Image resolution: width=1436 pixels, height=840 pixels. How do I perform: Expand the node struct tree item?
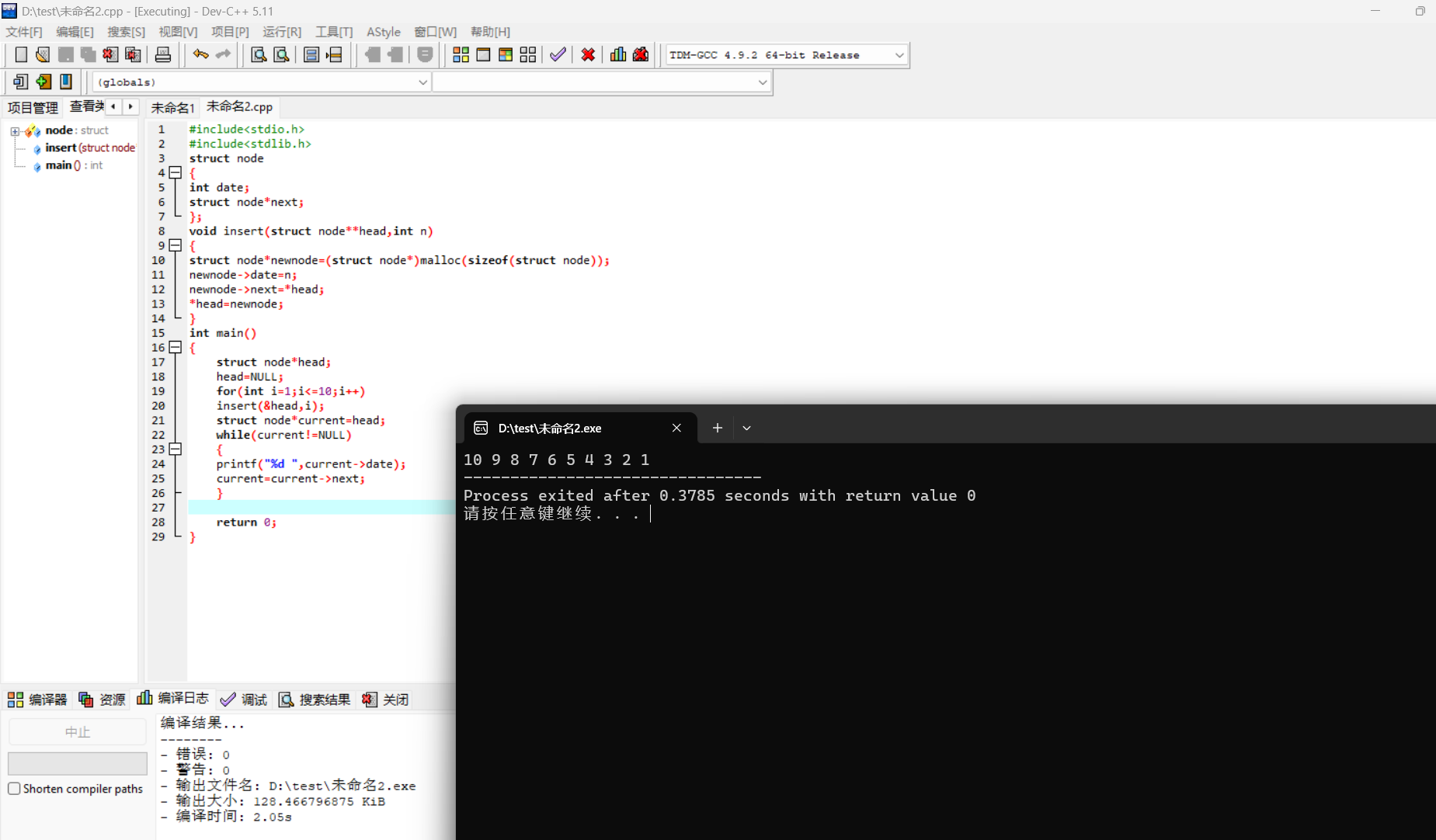point(15,131)
